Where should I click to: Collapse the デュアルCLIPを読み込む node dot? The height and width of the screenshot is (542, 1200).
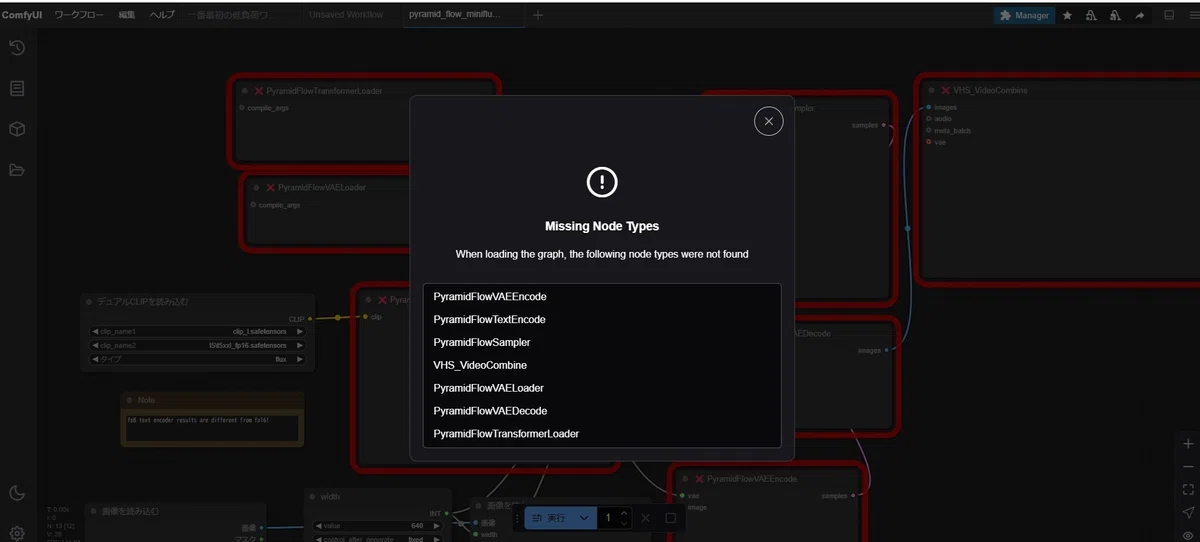[x=89, y=301]
